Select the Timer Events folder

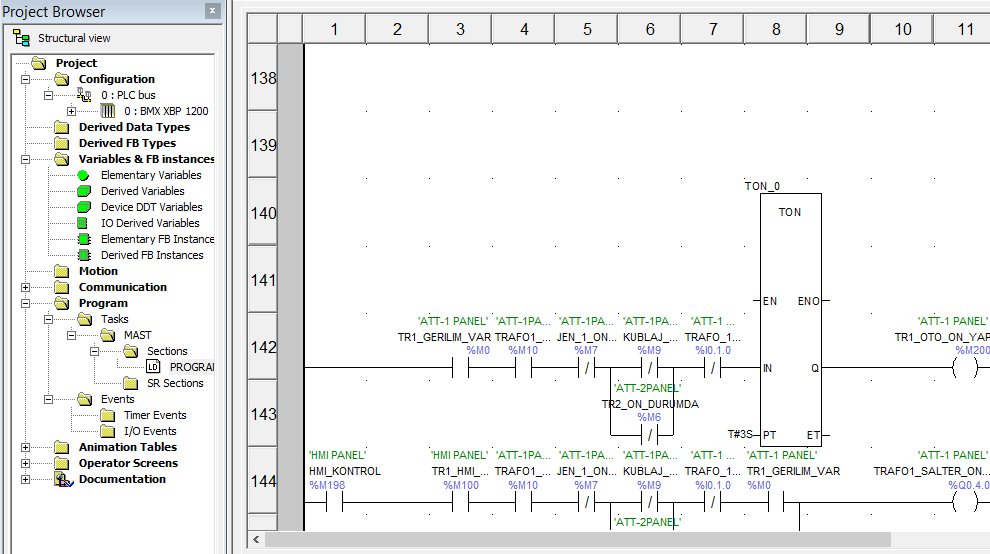[x=155, y=415]
